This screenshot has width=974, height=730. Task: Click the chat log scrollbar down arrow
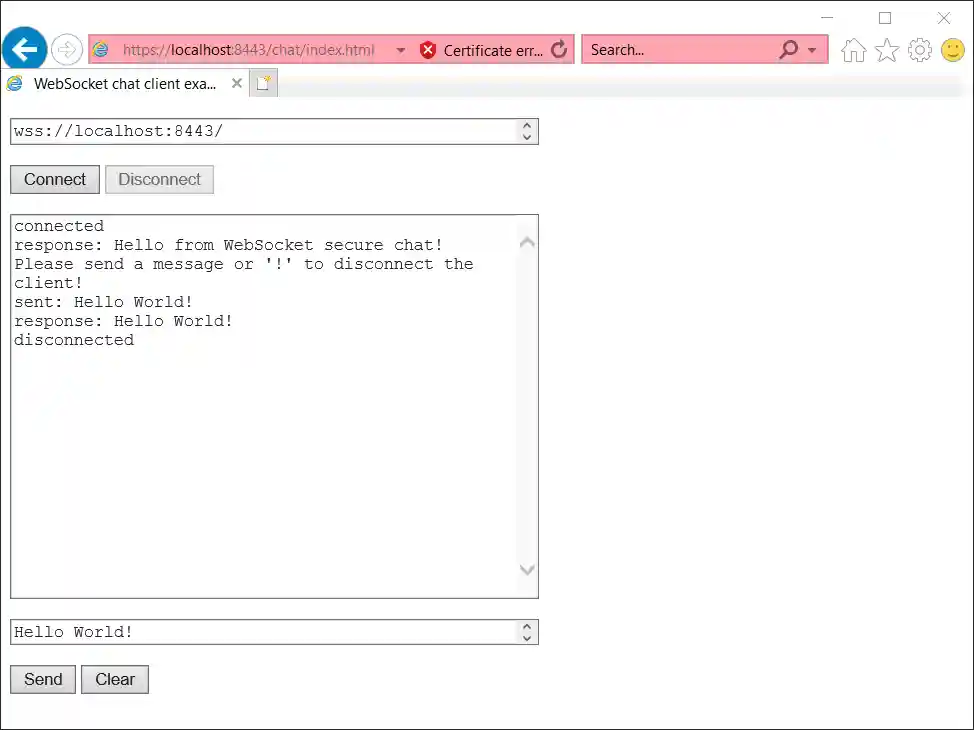(x=527, y=570)
